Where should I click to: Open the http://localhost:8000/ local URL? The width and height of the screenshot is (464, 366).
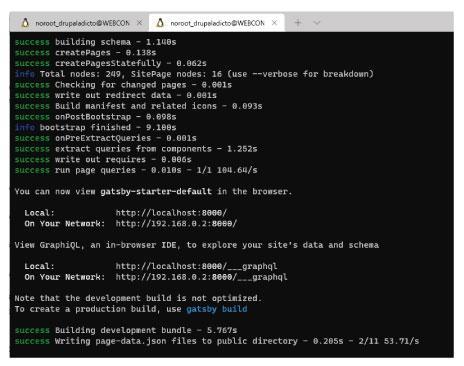coord(171,213)
